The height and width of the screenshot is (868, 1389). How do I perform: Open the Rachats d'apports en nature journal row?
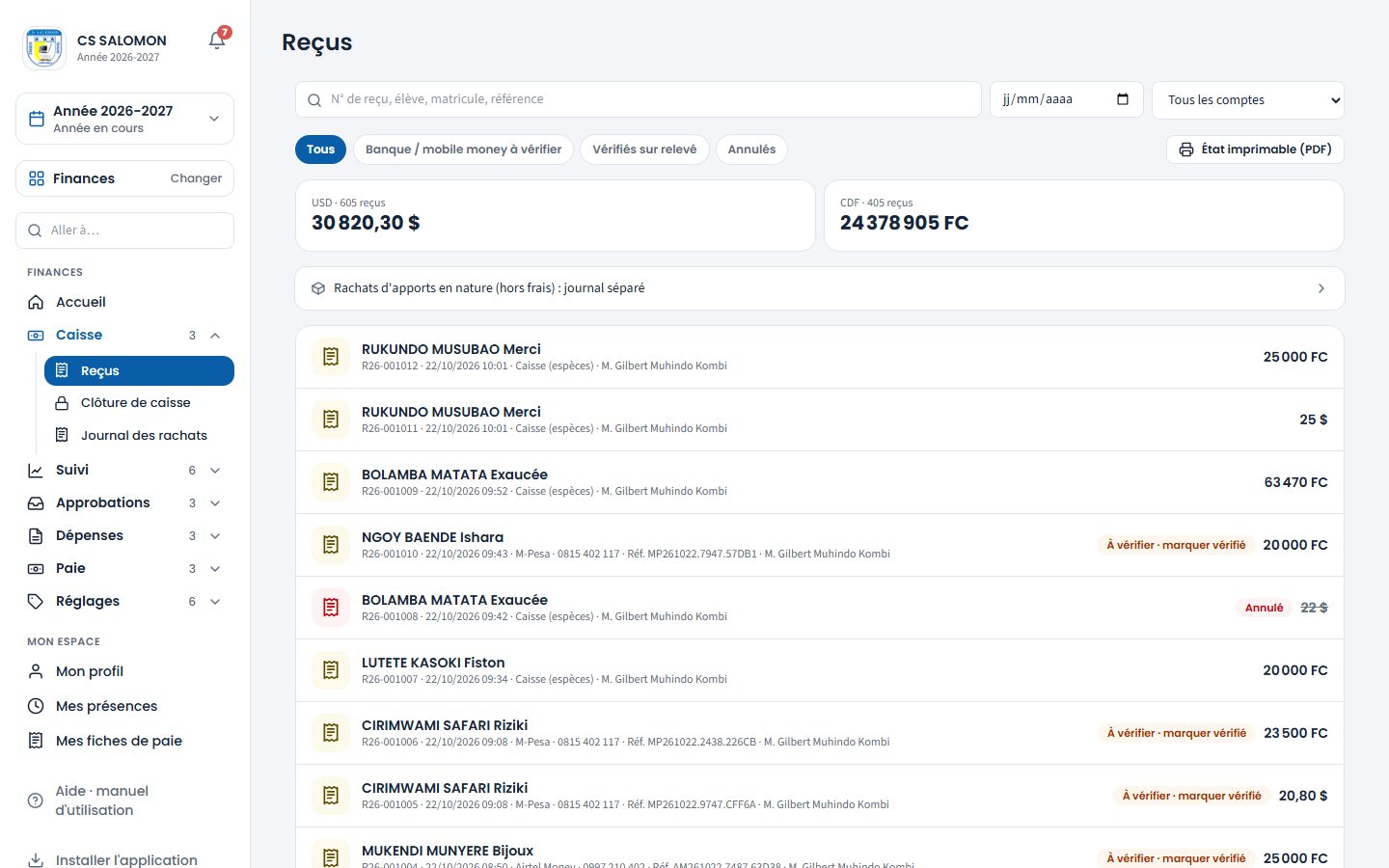(820, 288)
